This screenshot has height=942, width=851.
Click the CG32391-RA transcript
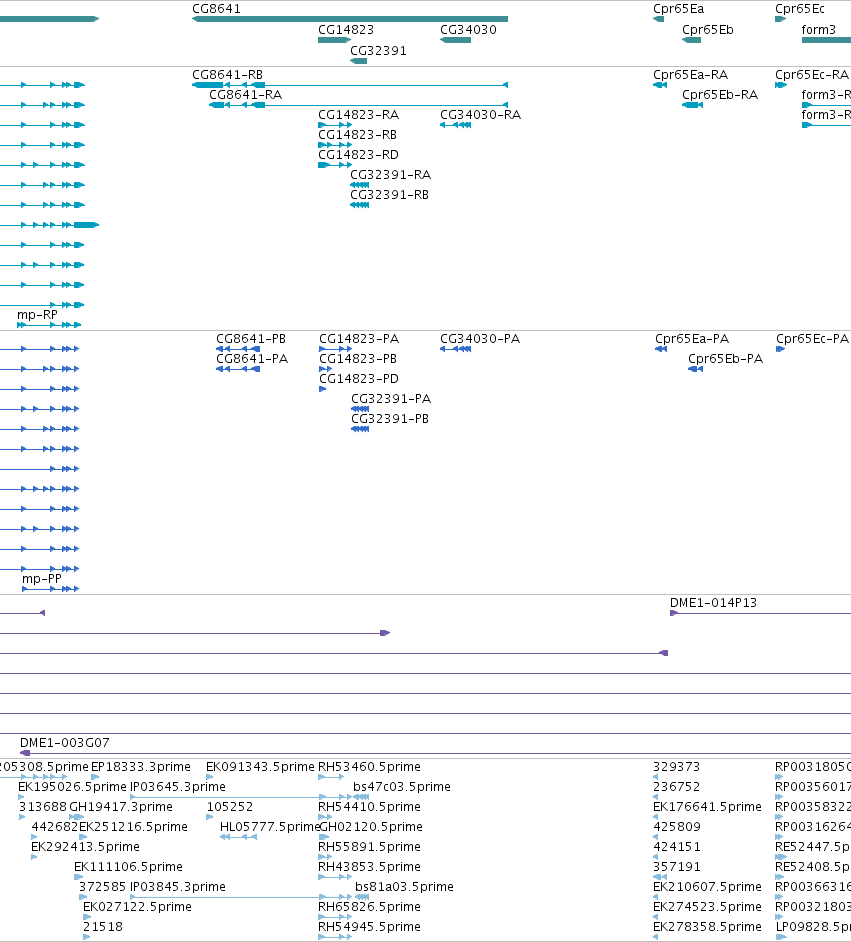point(359,185)
